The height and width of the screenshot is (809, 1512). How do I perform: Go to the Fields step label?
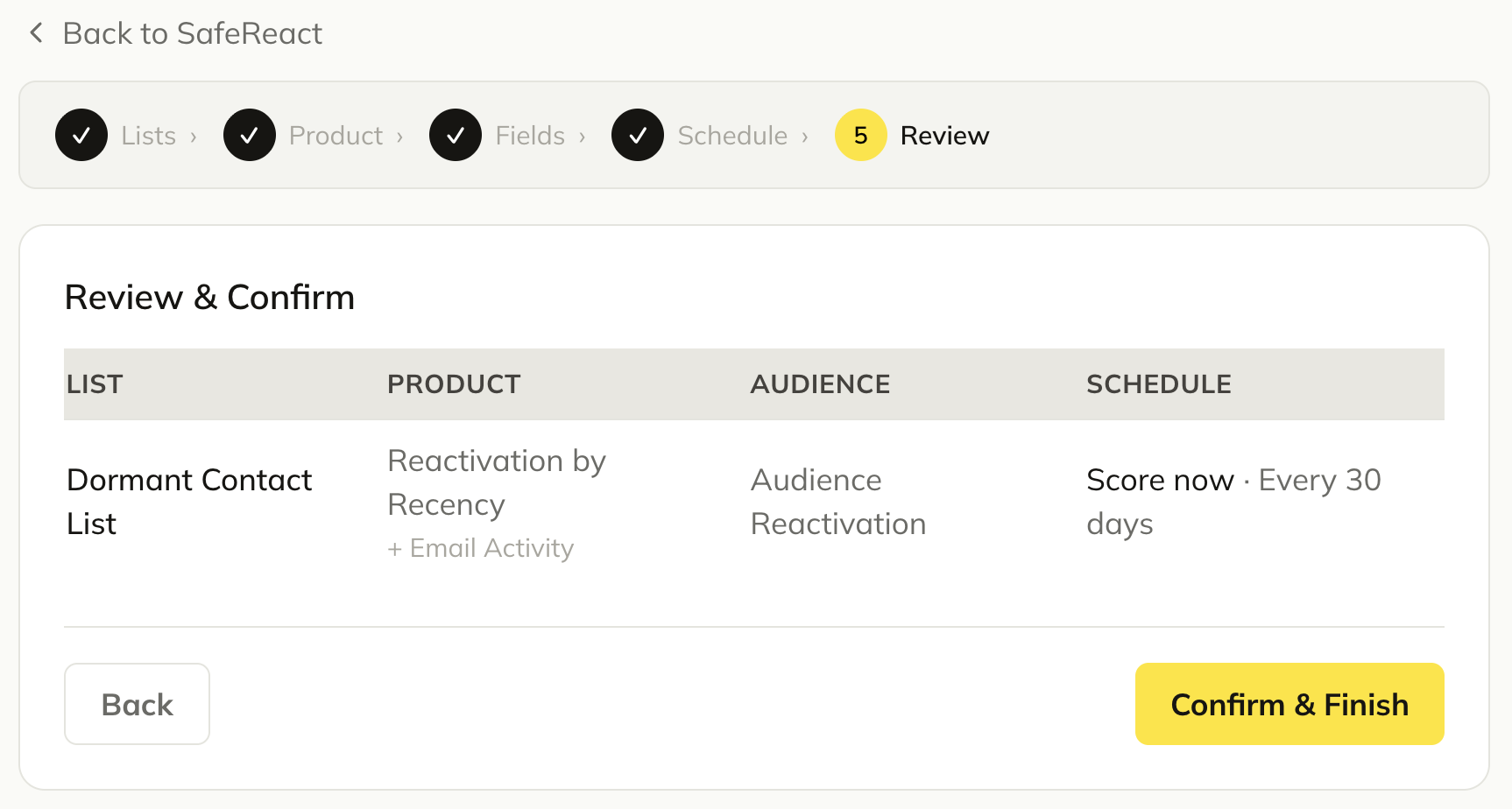530,136
